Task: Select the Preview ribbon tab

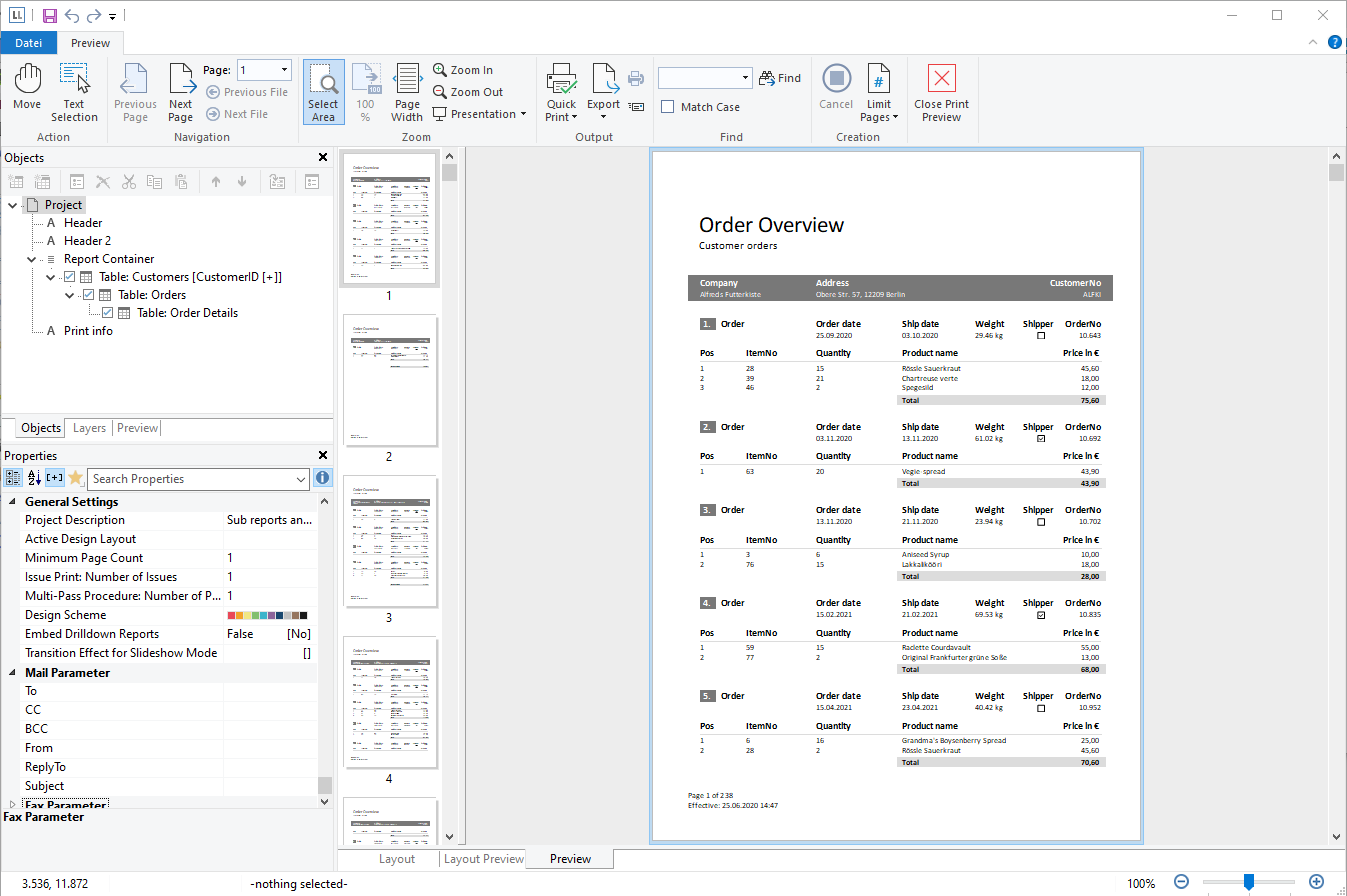Action: pos(90,43)
